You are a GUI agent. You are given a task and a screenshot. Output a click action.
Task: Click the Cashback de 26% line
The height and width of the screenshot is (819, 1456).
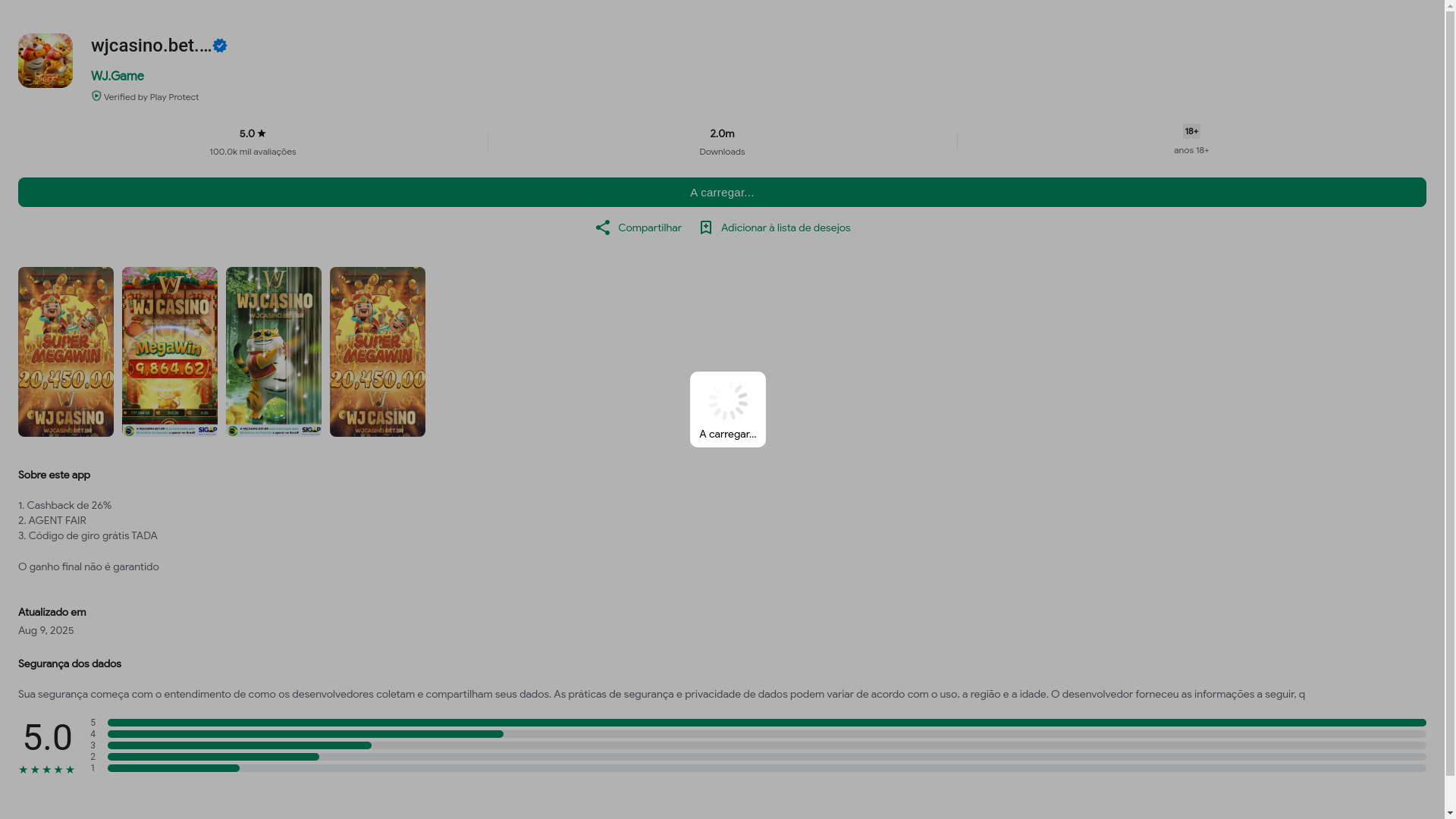click(65, 505)
